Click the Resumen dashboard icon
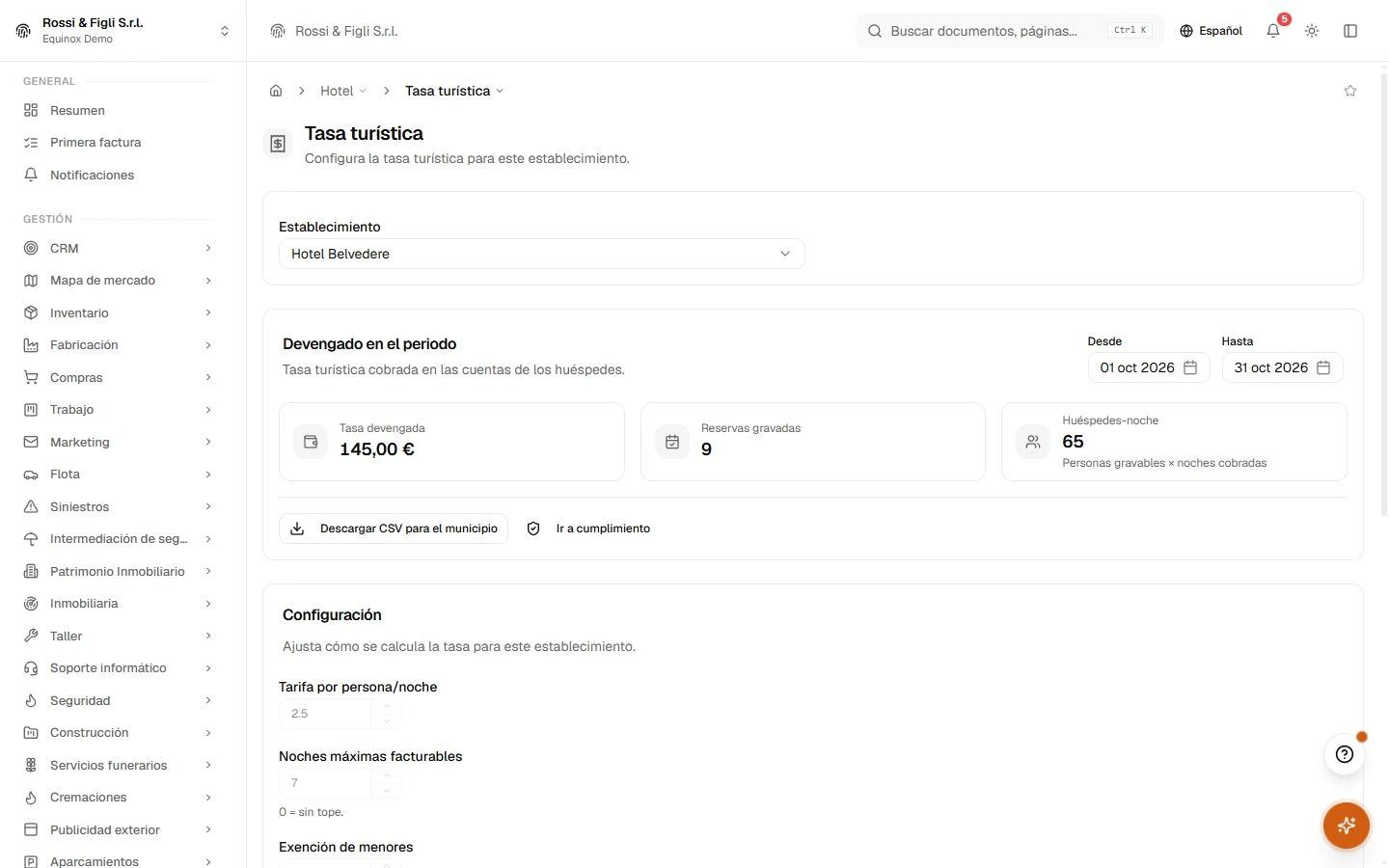The image size is (1389, 868). [31, 110]
